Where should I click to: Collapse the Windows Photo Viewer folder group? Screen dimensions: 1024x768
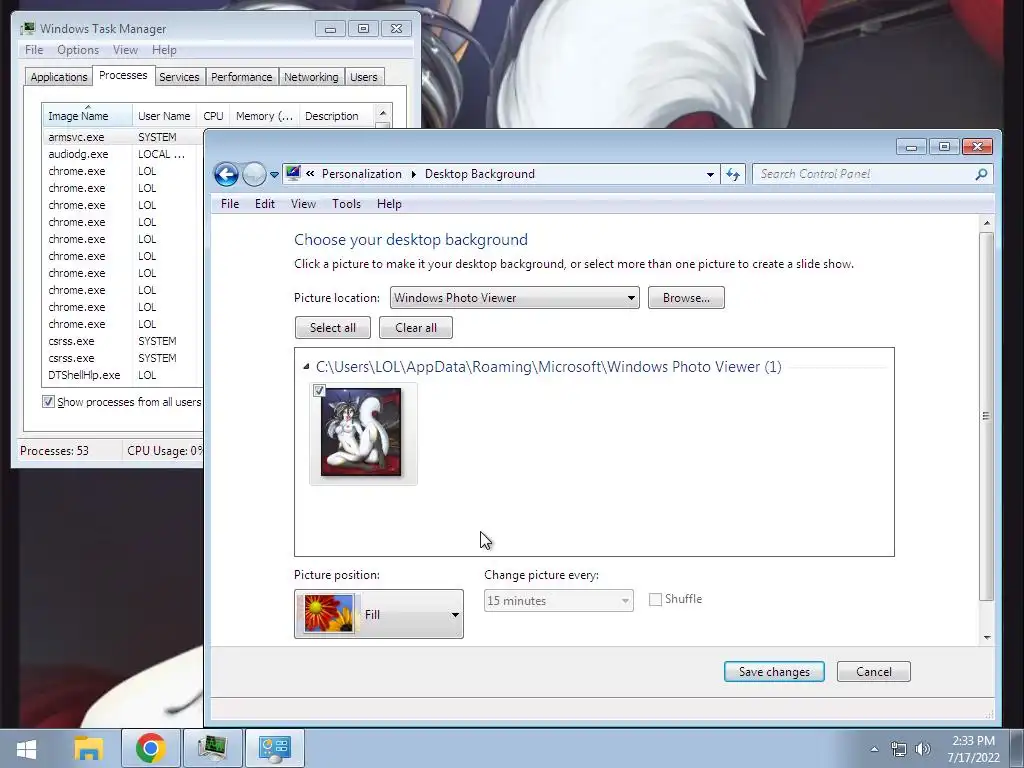[306, 367]
